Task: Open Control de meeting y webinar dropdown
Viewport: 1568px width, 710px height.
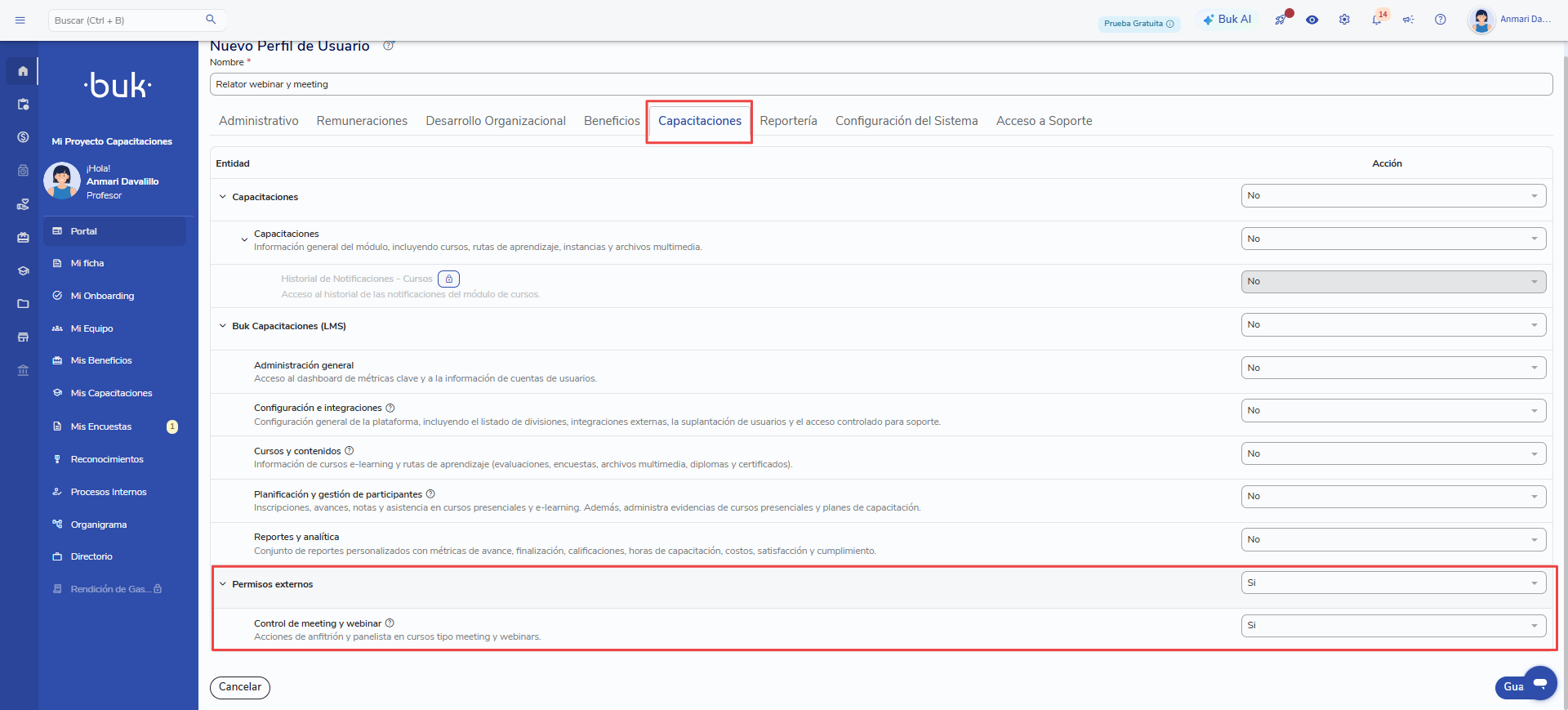Action: point(1393,626)
